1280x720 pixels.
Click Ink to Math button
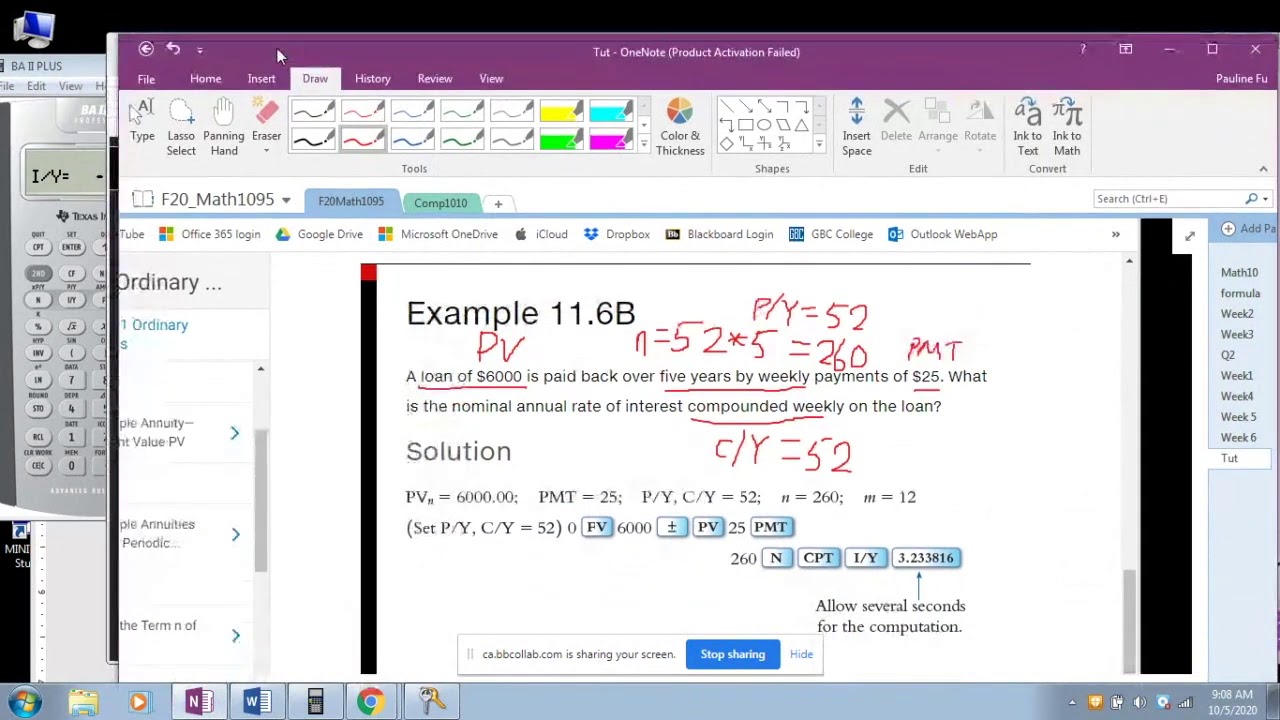[1067, 127]
